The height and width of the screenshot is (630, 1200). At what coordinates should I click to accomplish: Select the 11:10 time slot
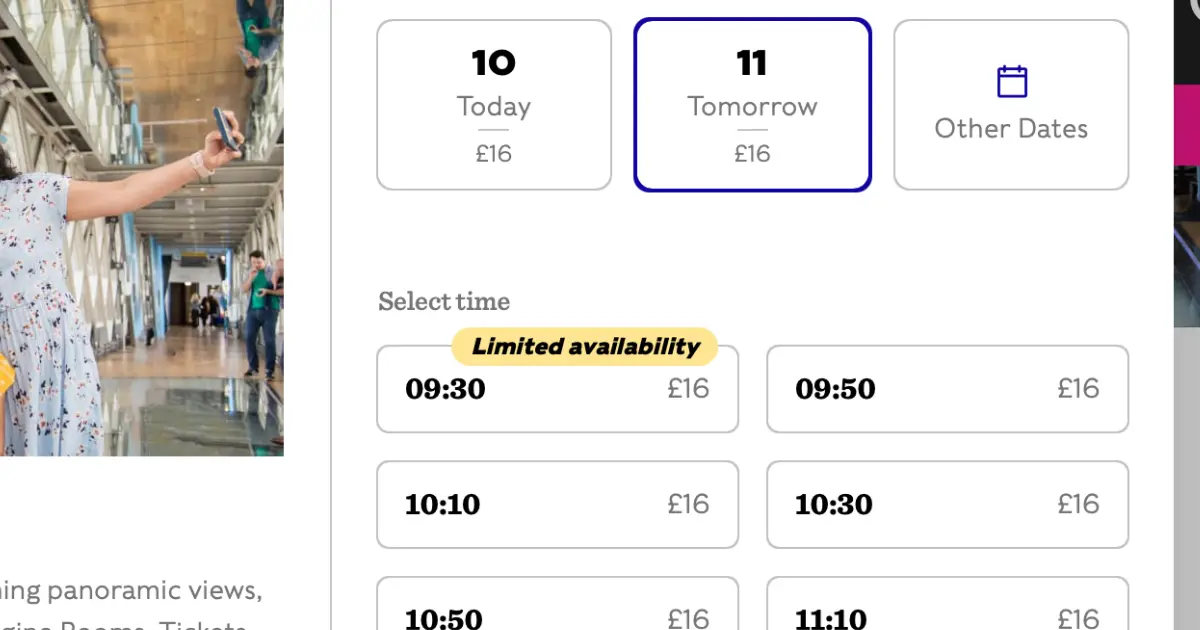point(947,604)
